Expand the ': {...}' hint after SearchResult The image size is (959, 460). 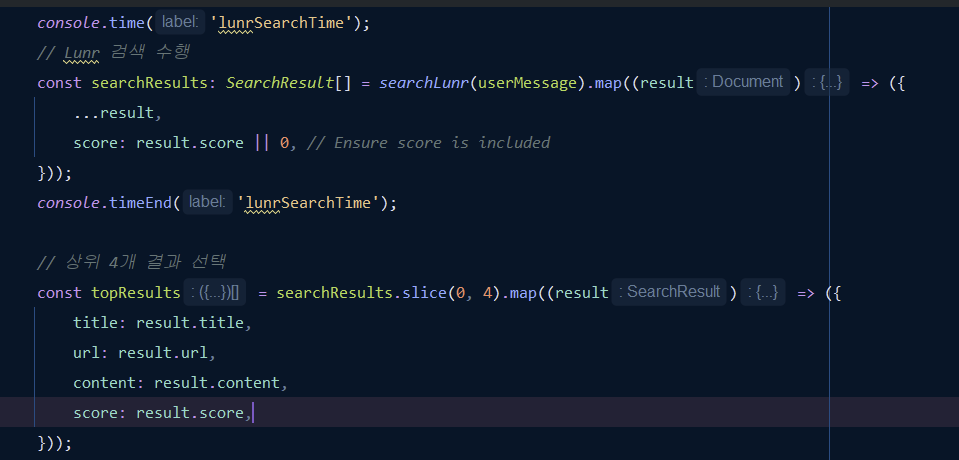pyautogui.click(x=763, y=292)
